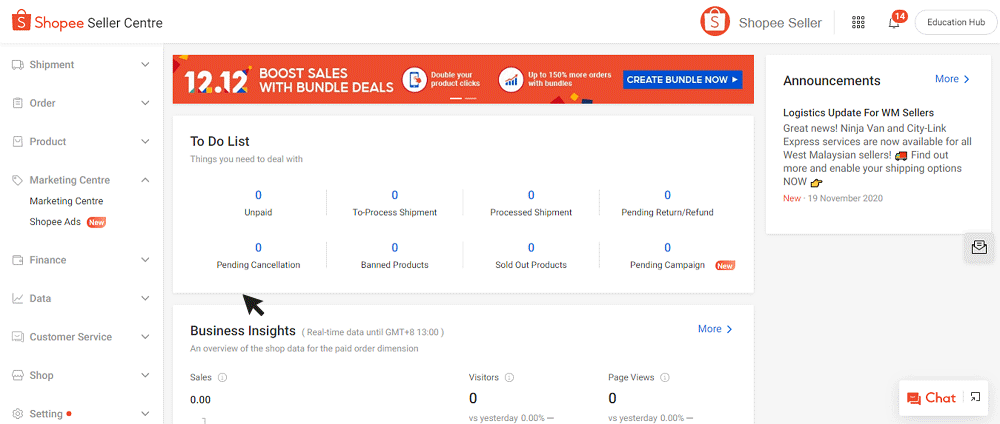
Task: Click the info icon next to Visitors
Action: click(x=509, y=378)
